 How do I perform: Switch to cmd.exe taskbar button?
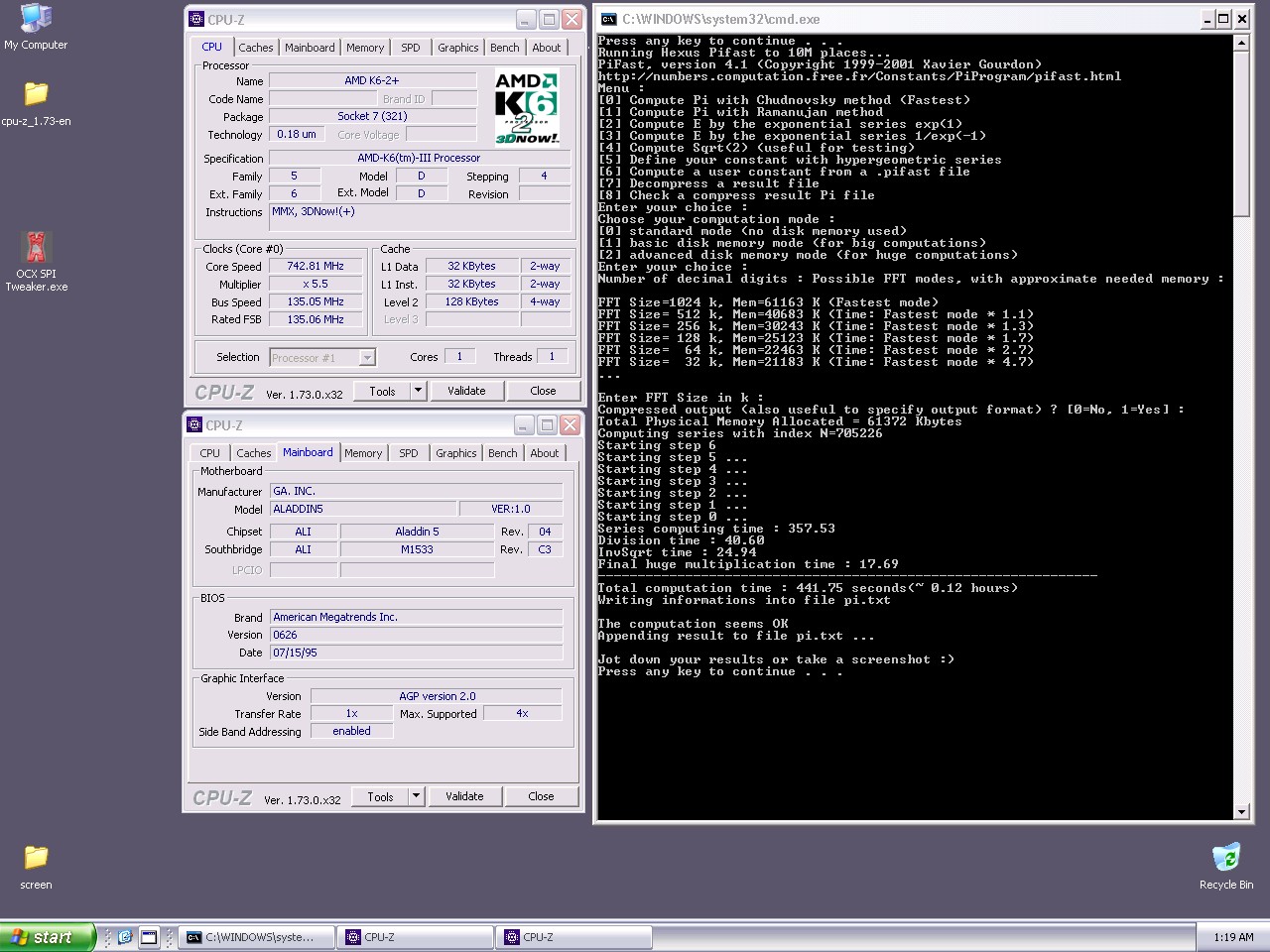pyautogui.click(x=257, y=937)
